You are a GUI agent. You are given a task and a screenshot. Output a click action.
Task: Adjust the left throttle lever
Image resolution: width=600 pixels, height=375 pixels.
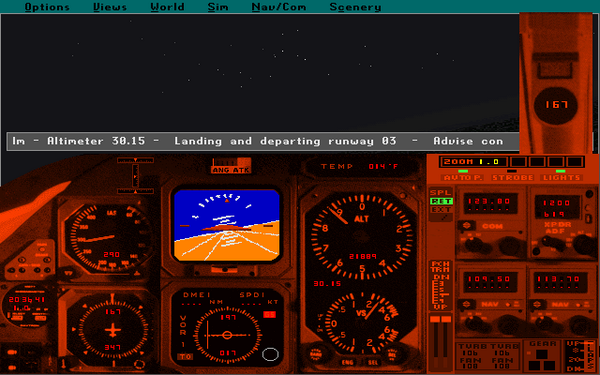point(435,341)
